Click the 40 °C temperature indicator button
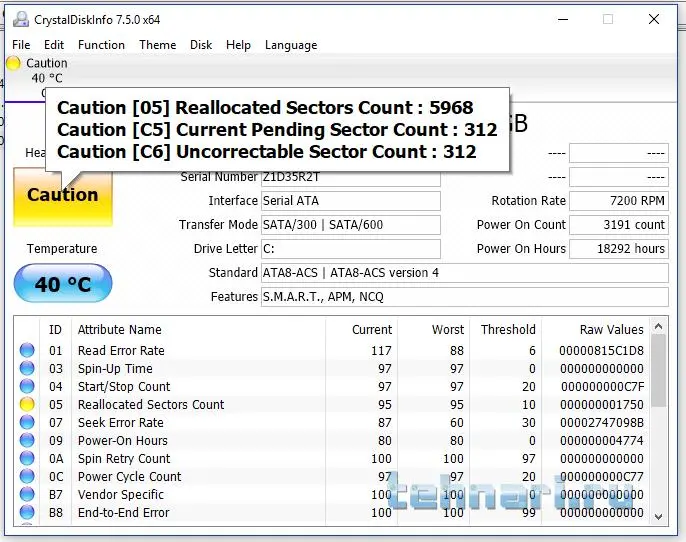 (x=62, y=284)
